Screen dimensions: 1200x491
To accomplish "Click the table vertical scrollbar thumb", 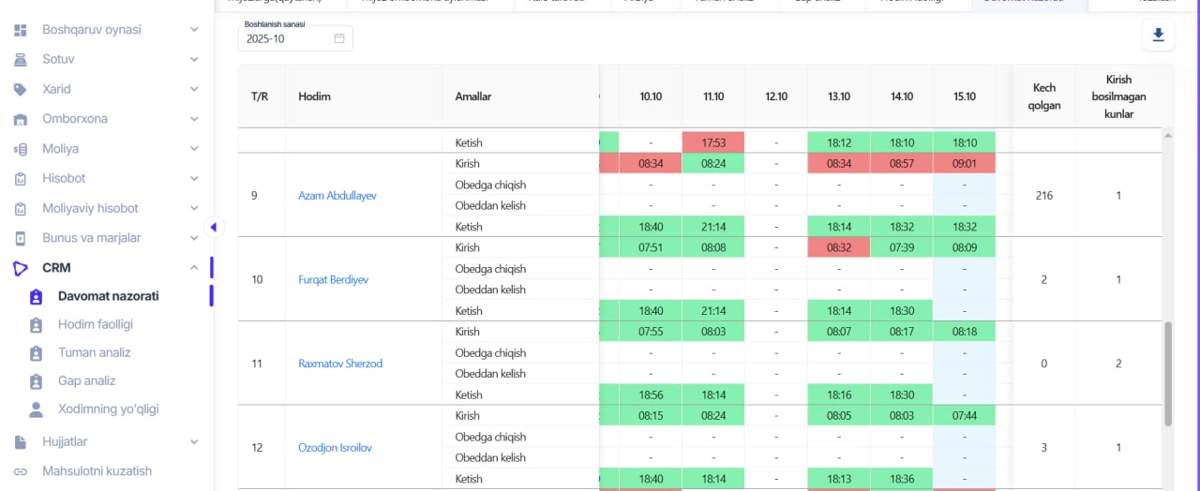I will pos(1166,372).
